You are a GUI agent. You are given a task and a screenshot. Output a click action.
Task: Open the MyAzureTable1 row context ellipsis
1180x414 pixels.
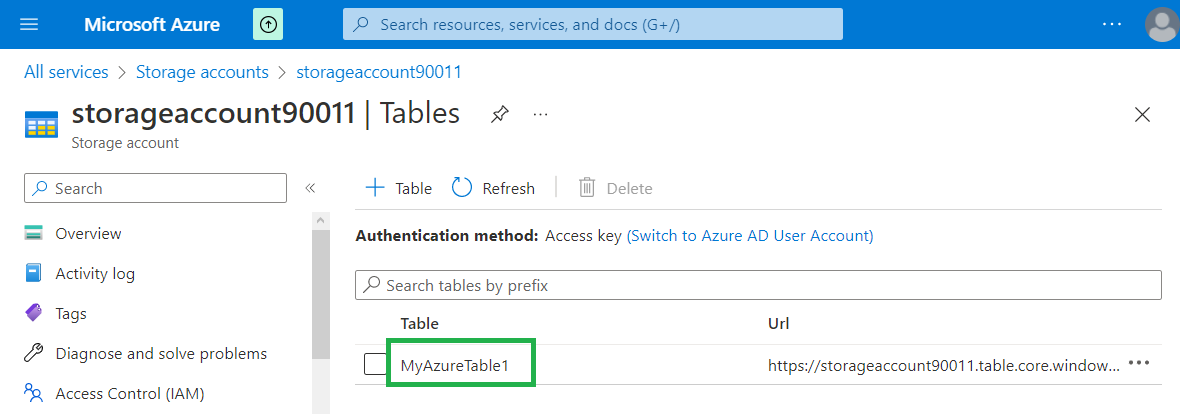pyautogui.click(x=1139, y=363)
